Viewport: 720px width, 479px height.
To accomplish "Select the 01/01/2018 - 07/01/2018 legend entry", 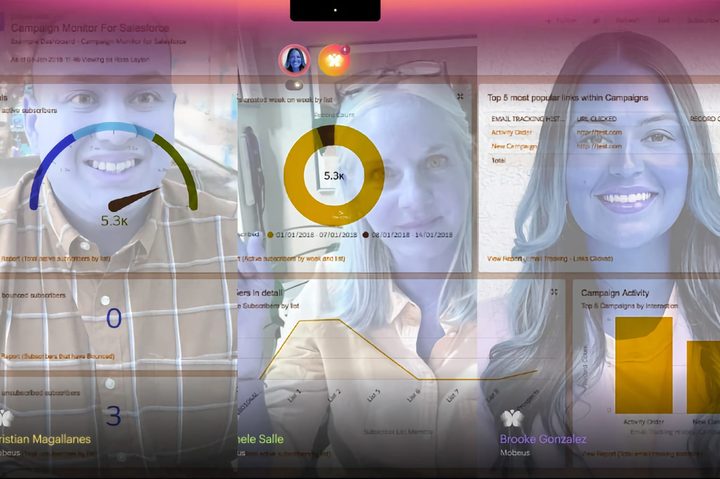I will (312, 235).
